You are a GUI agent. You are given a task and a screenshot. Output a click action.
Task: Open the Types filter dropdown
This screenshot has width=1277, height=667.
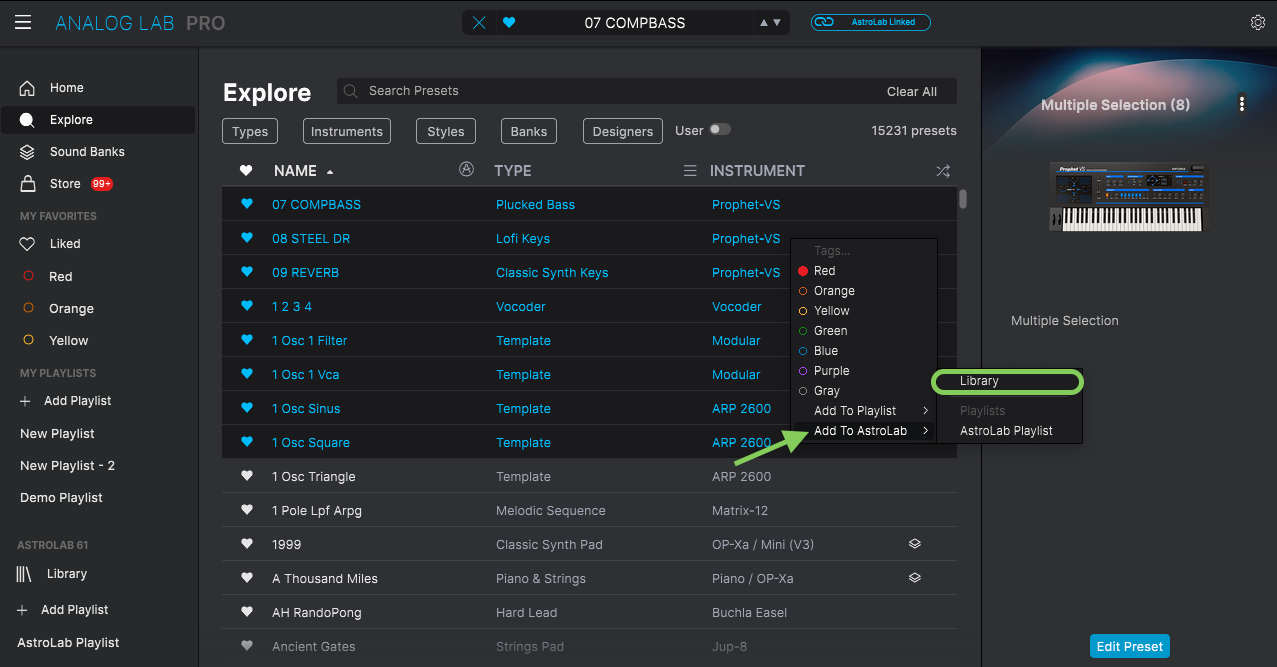[250, 131]
